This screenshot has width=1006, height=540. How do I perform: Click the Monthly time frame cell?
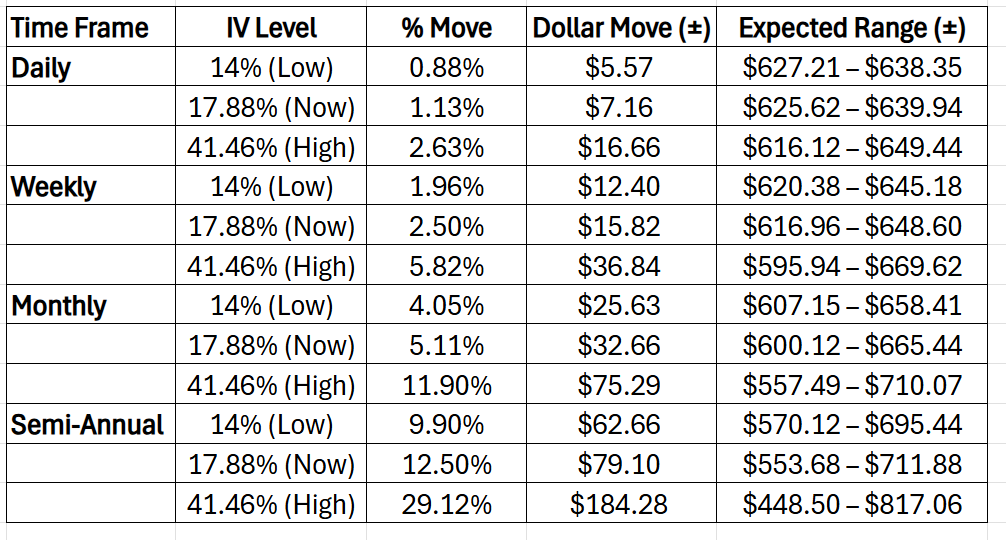[59, 306]
